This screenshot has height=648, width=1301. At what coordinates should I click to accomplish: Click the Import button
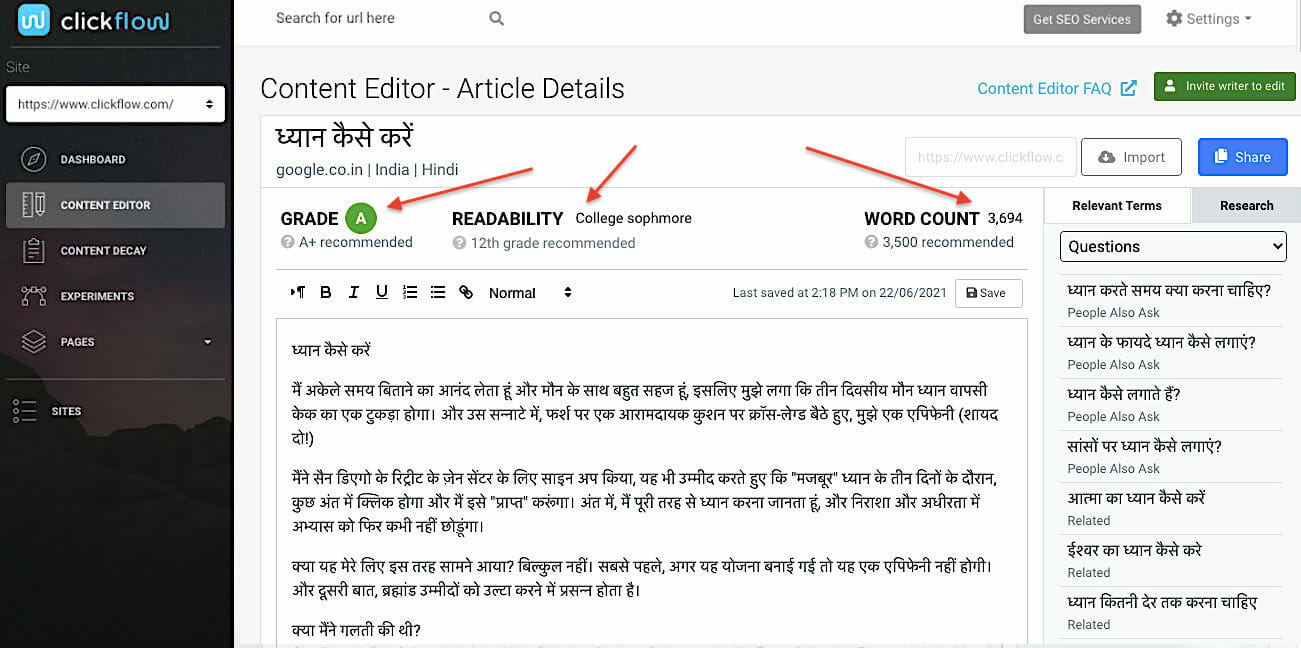pyautogui.click(x=1131, y=157)
